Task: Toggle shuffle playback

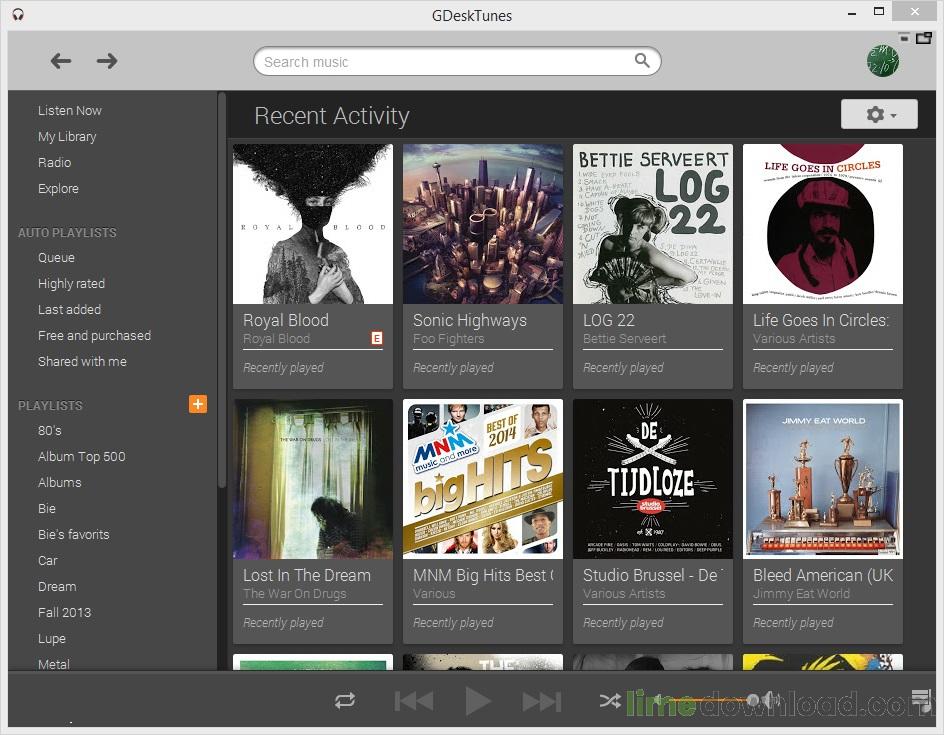Action: (x=609, y=701)
